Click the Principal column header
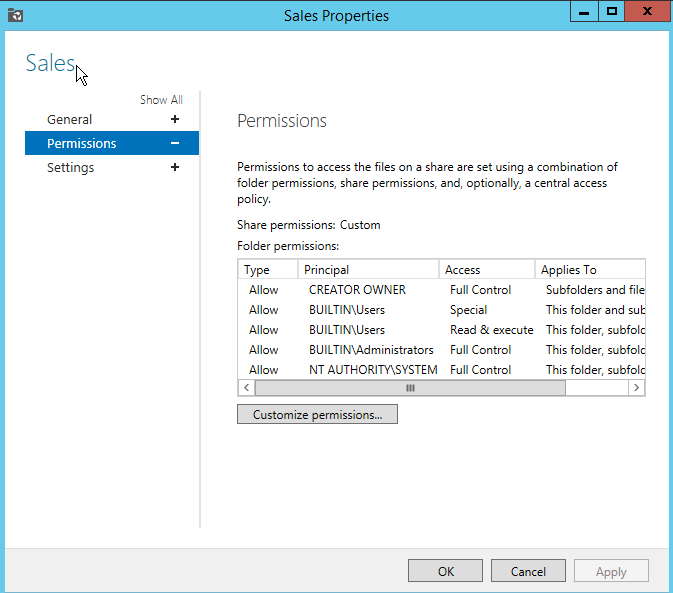Viewport: 673px width, 593px height. click(367, 270)
